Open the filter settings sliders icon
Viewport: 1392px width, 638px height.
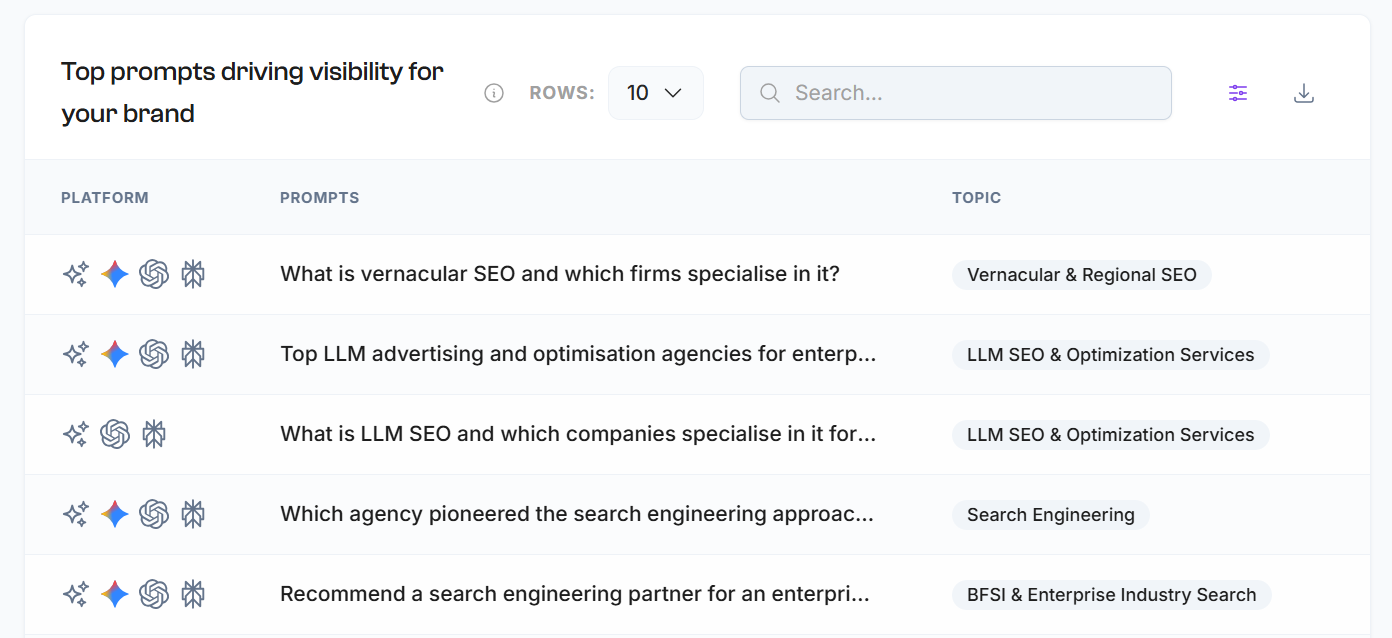click(x=1238, y=93)
